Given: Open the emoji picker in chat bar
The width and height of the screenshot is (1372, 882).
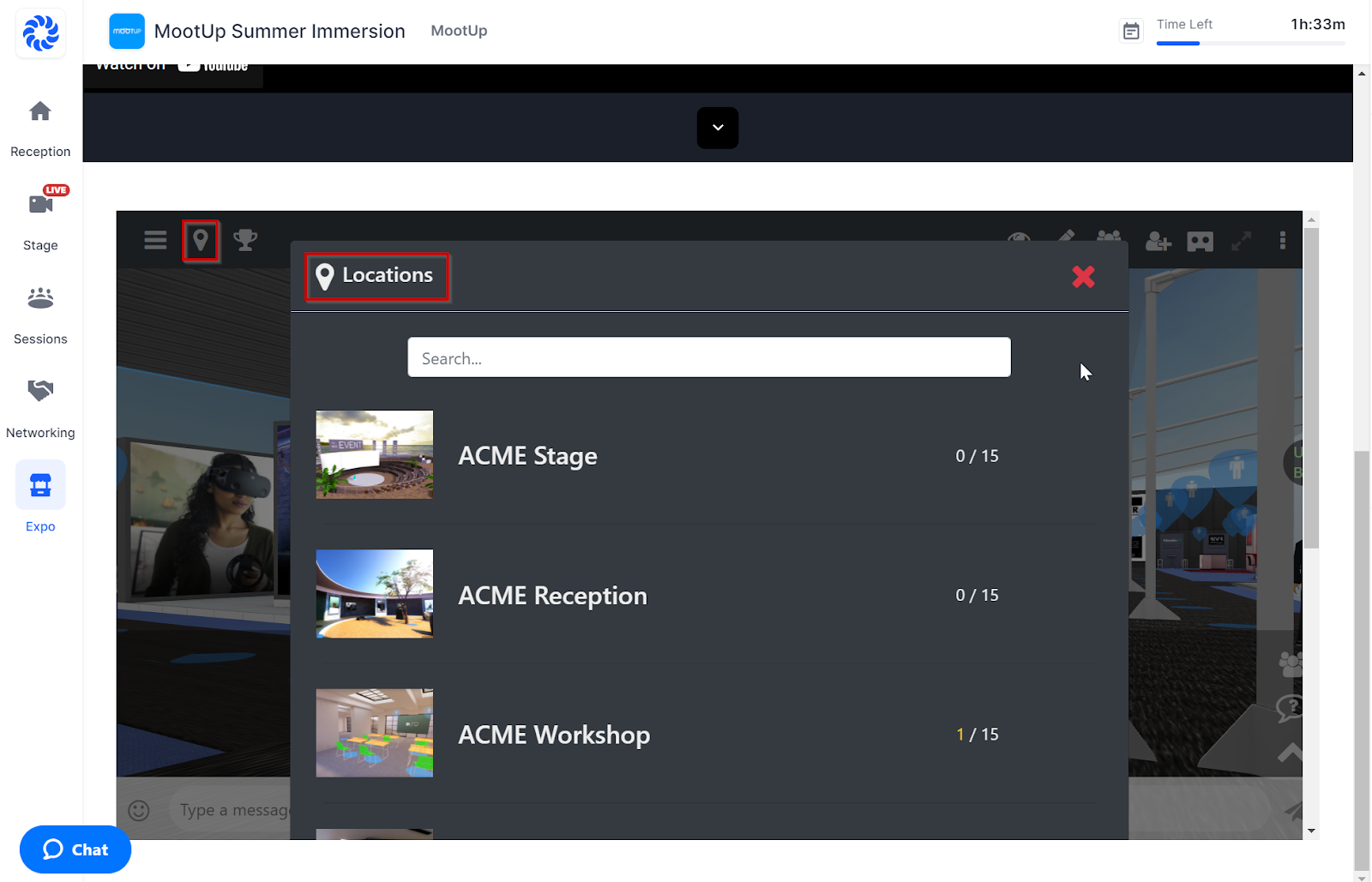Looking at the screenshot, I should 139,810.
